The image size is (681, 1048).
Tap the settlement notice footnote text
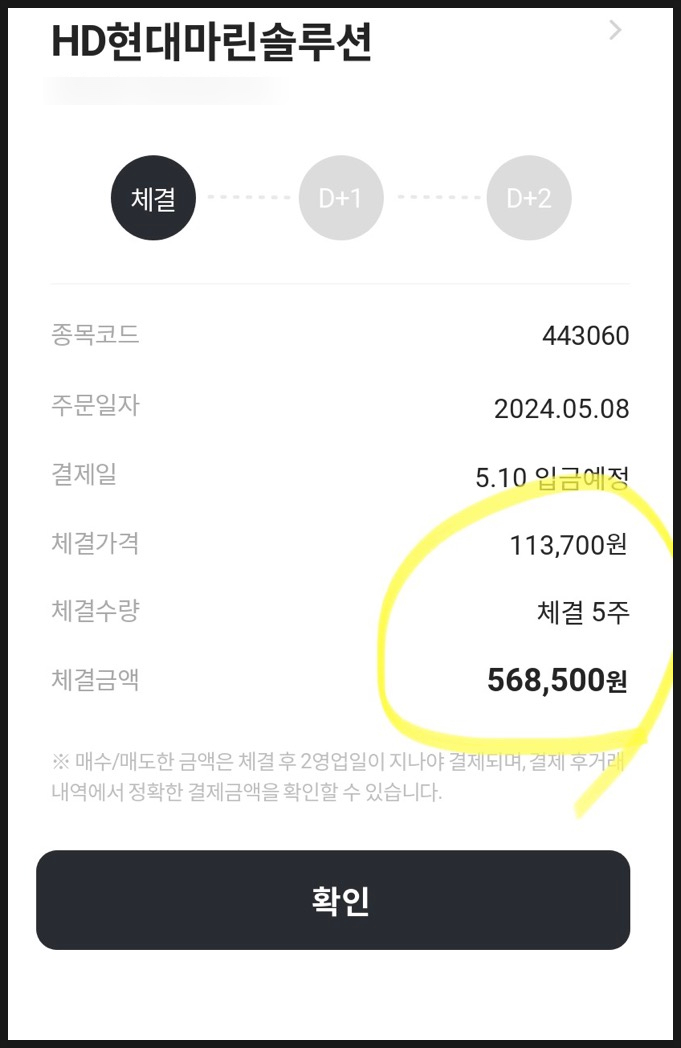point(338,777)
